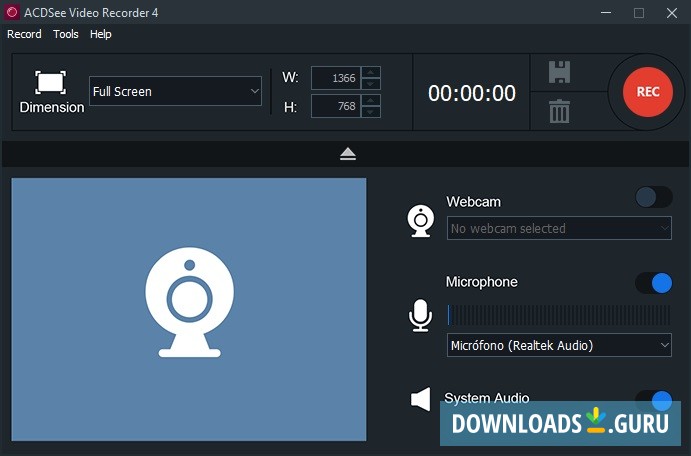Click the Dimension capture area icon
The width and height of the screenshot is (691, 456).
tap(51, 82)
